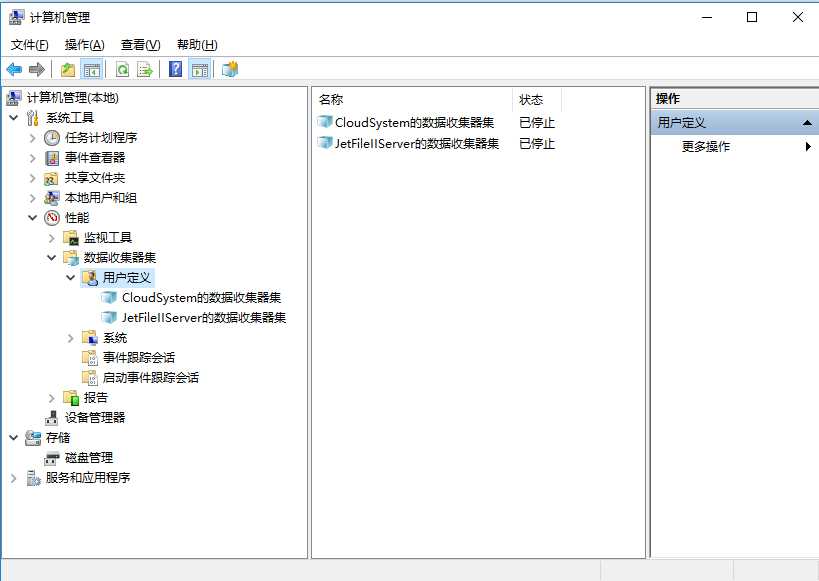Click the green Refresh toolbar icon
Screen dimensions: 819x581
click(x=122, y=69)
